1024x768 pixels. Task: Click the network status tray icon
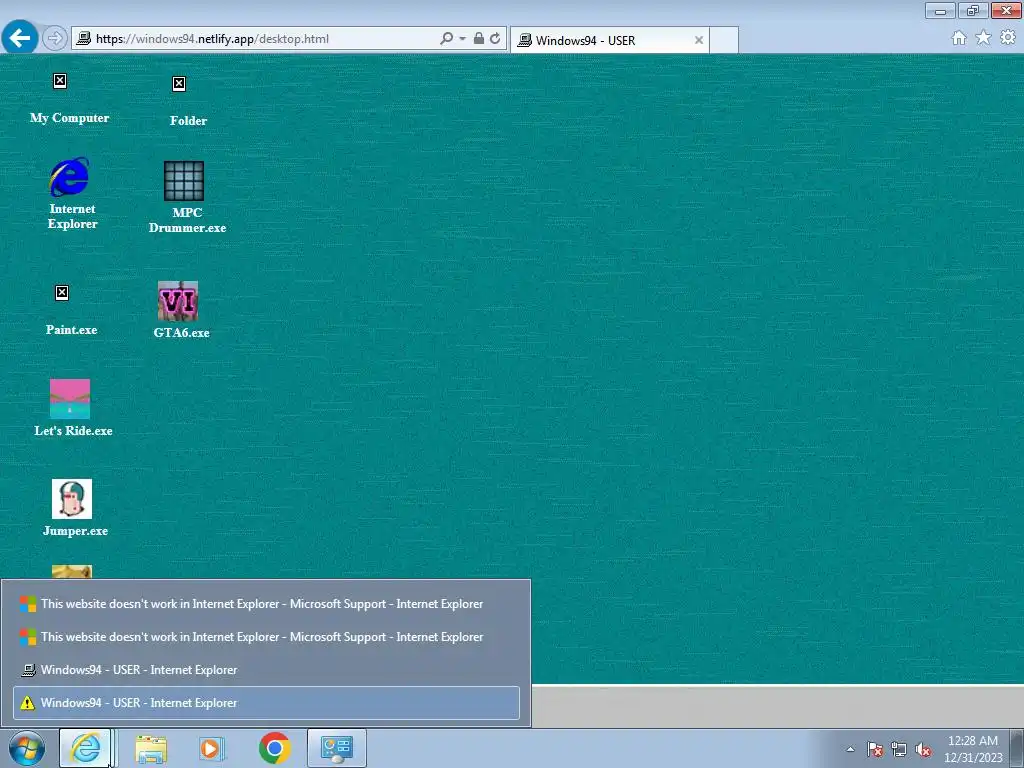pos(899,749)
